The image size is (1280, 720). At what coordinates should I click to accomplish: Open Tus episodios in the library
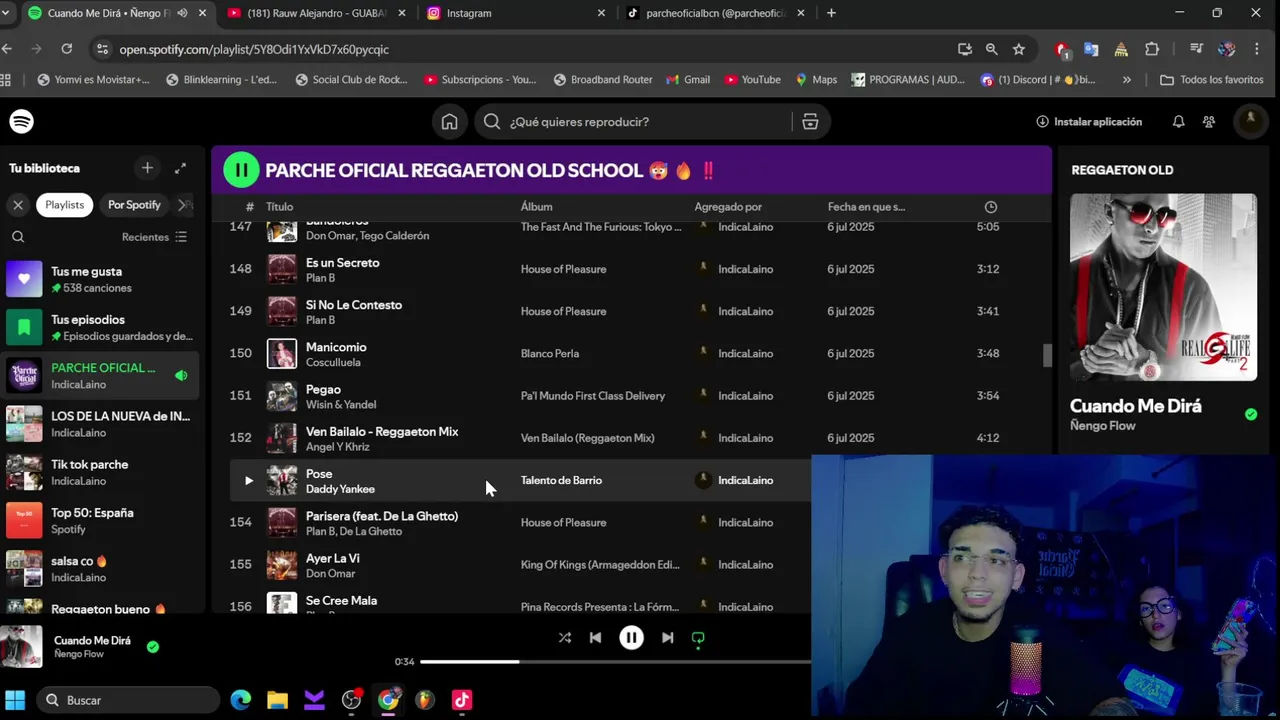tap(102, 327)
